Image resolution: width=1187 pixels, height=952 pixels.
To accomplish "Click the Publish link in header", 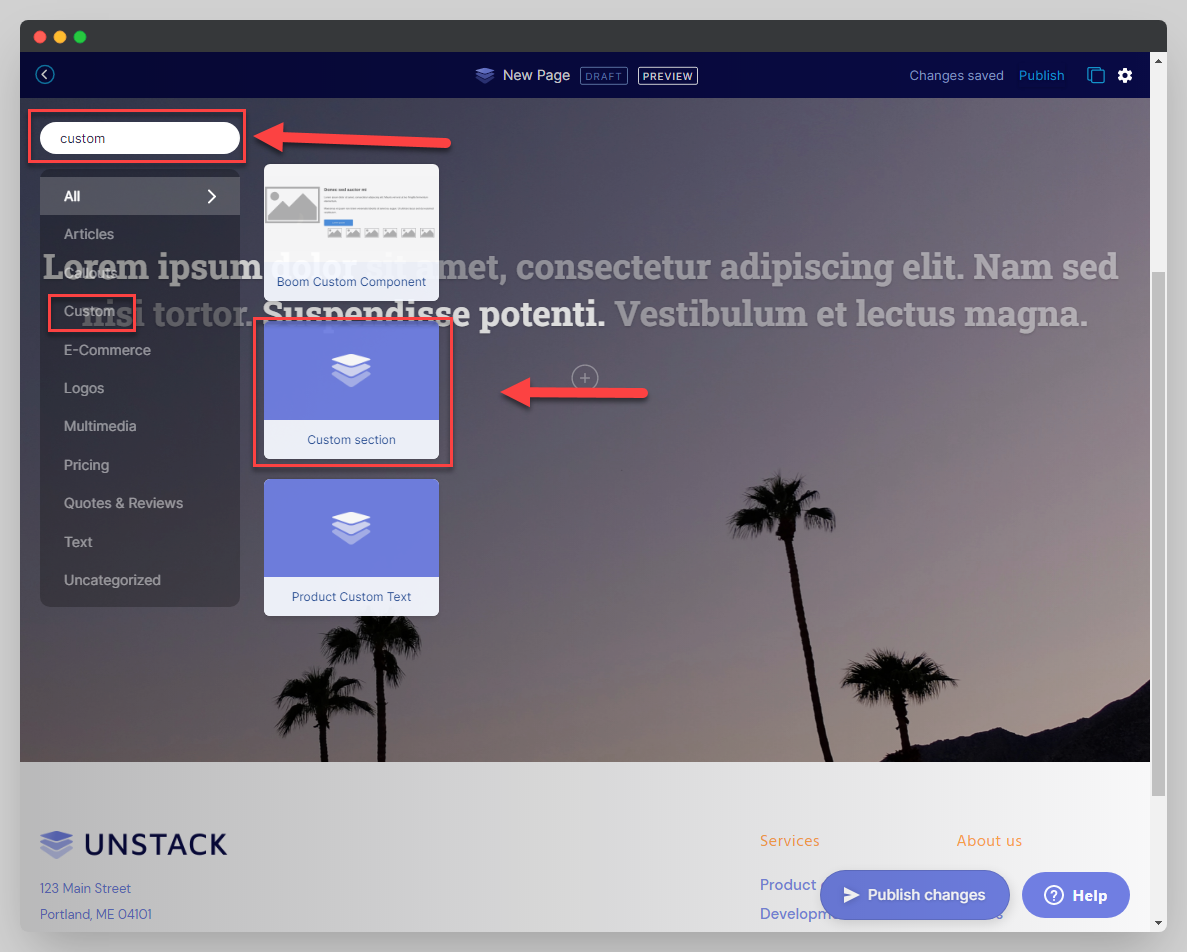I will coord(1042,76).
